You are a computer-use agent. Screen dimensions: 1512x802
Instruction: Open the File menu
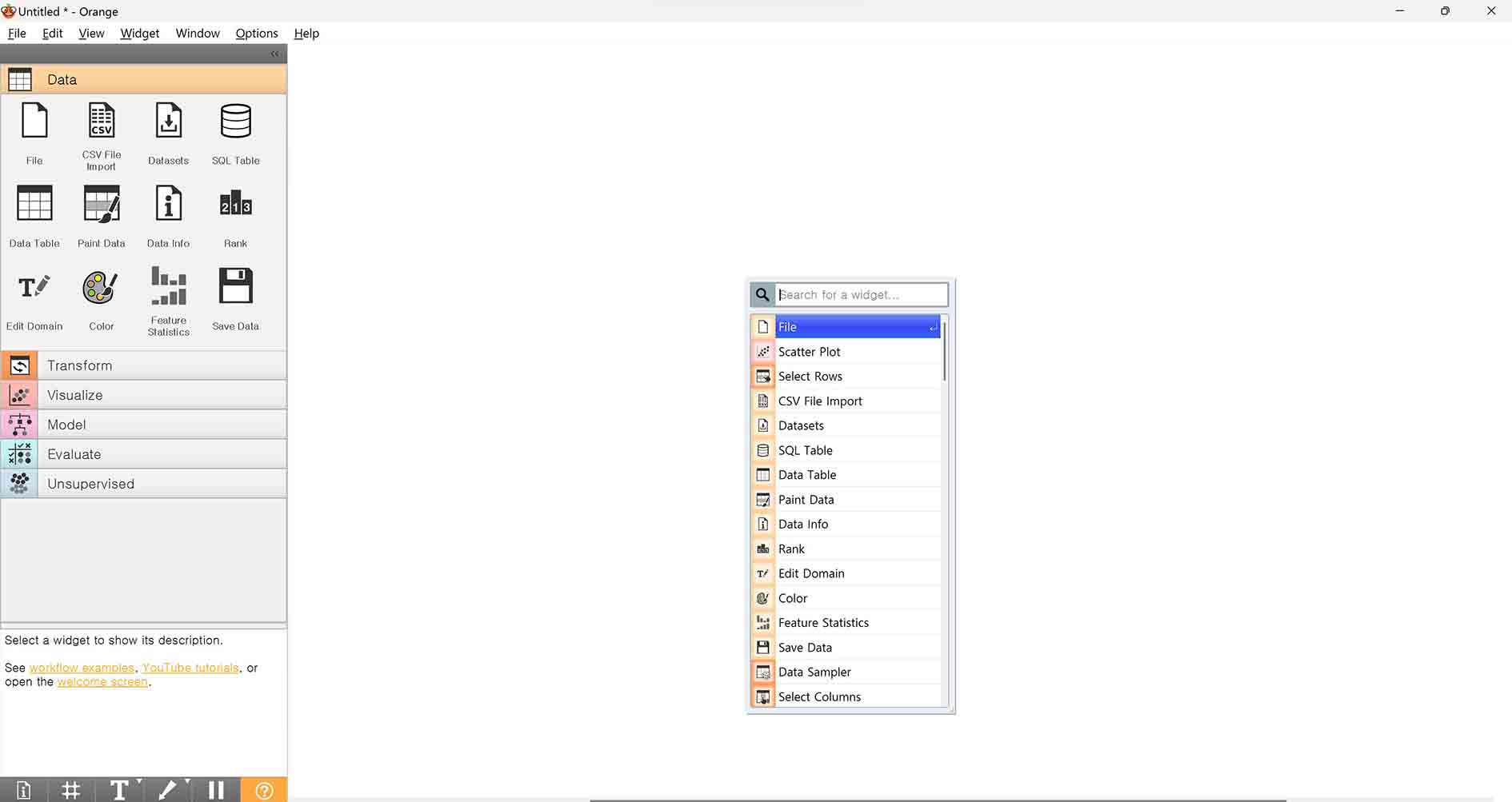coord(17,33)
